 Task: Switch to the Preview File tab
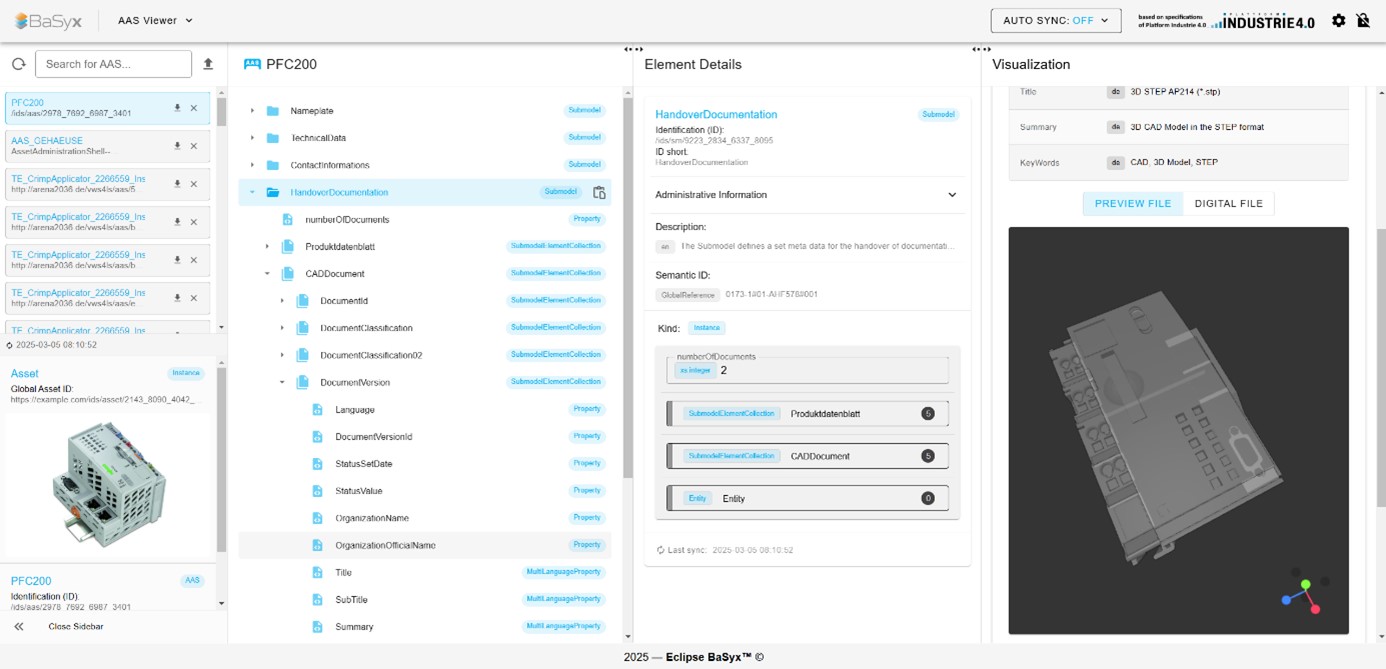click(x=1133, y=203)
